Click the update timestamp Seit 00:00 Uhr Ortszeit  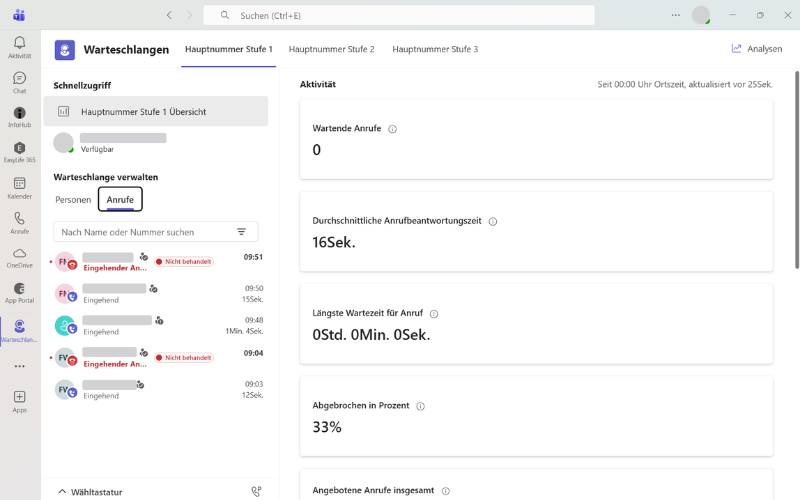685,84
